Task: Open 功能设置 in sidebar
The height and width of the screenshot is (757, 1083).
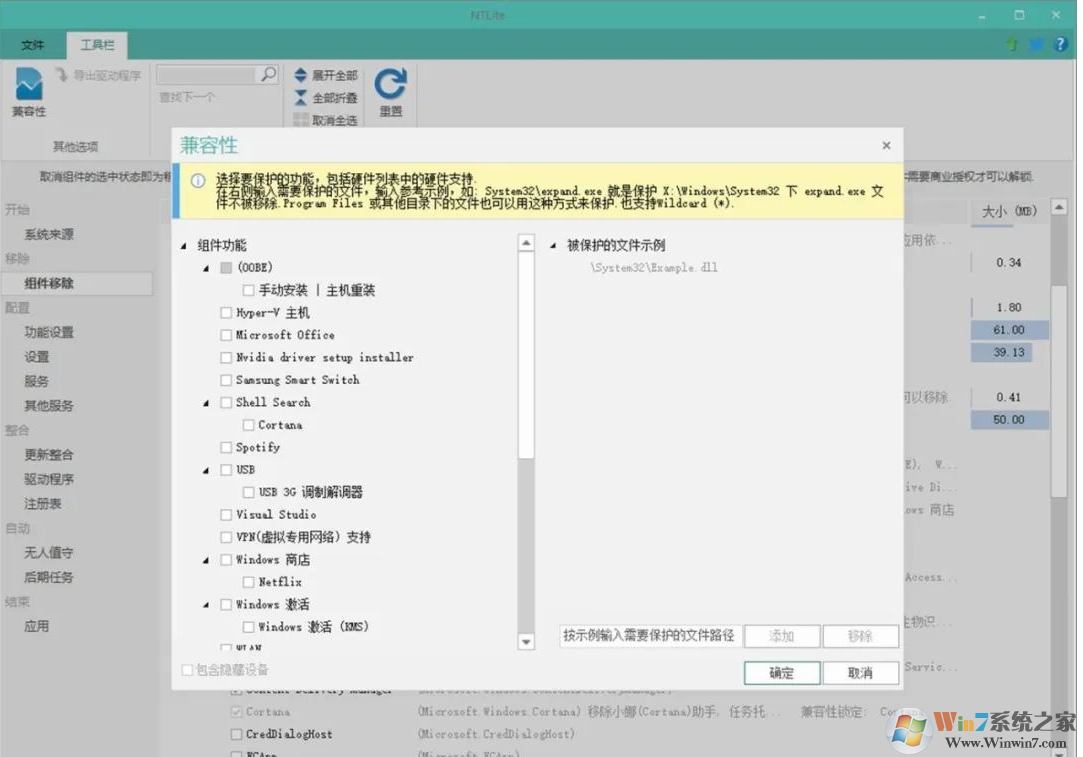Action: click(x=49, y=332)
